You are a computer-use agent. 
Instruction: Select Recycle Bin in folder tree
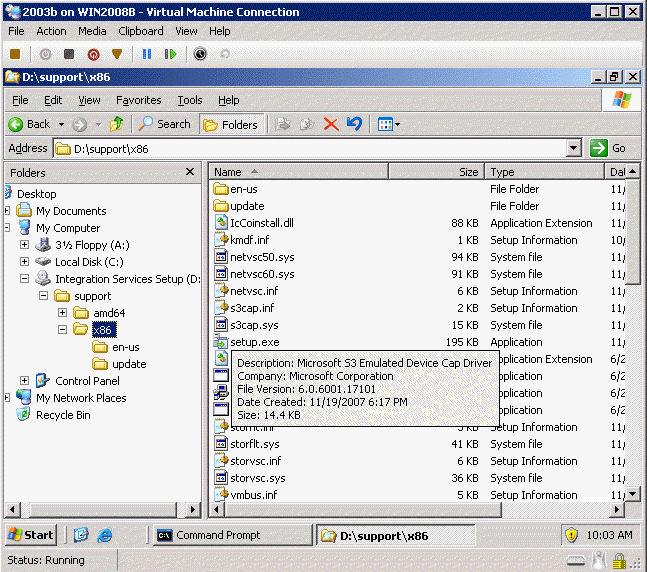63,415
